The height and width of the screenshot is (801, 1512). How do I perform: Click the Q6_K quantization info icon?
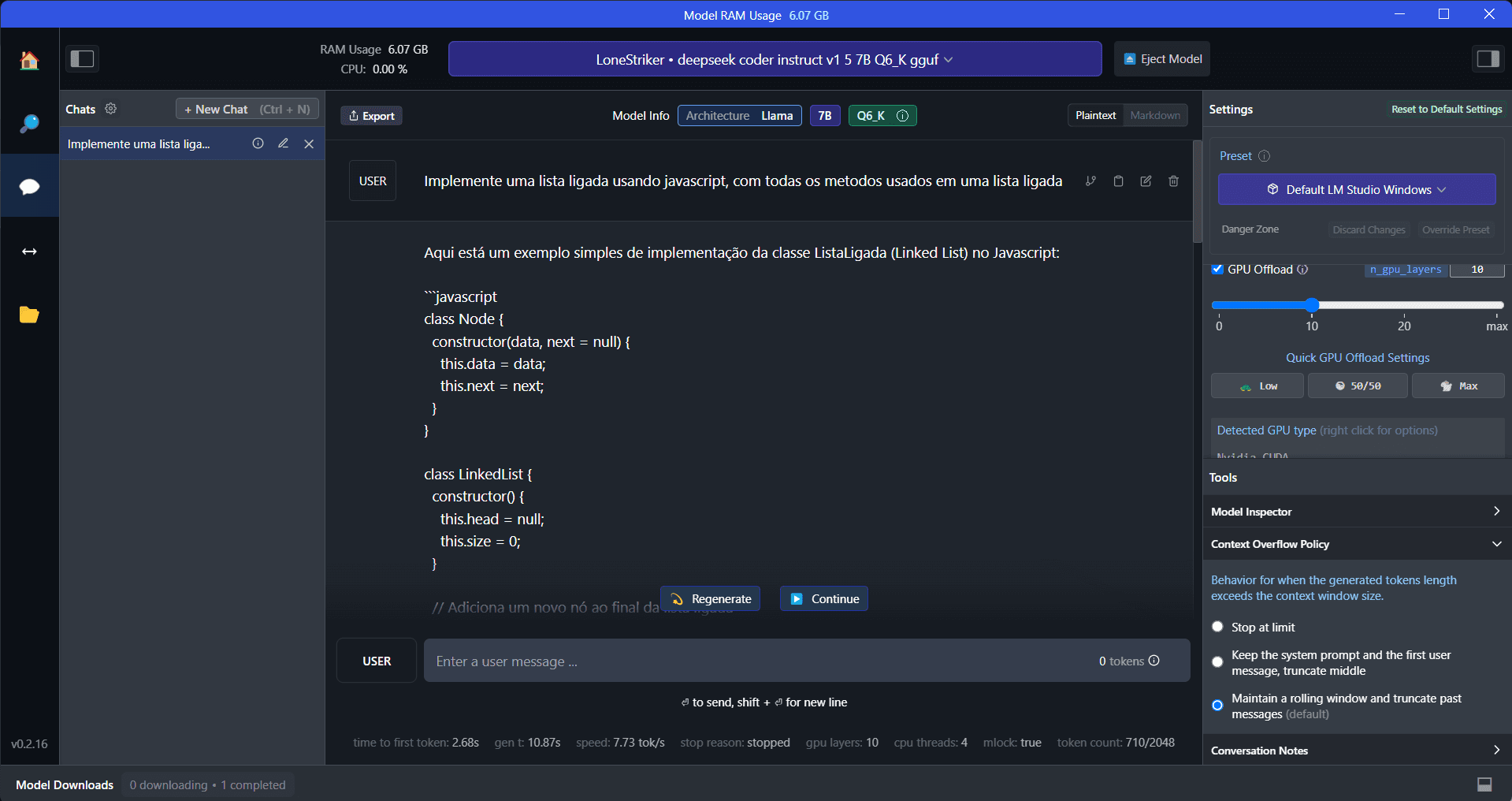click(x=903, y=116)
